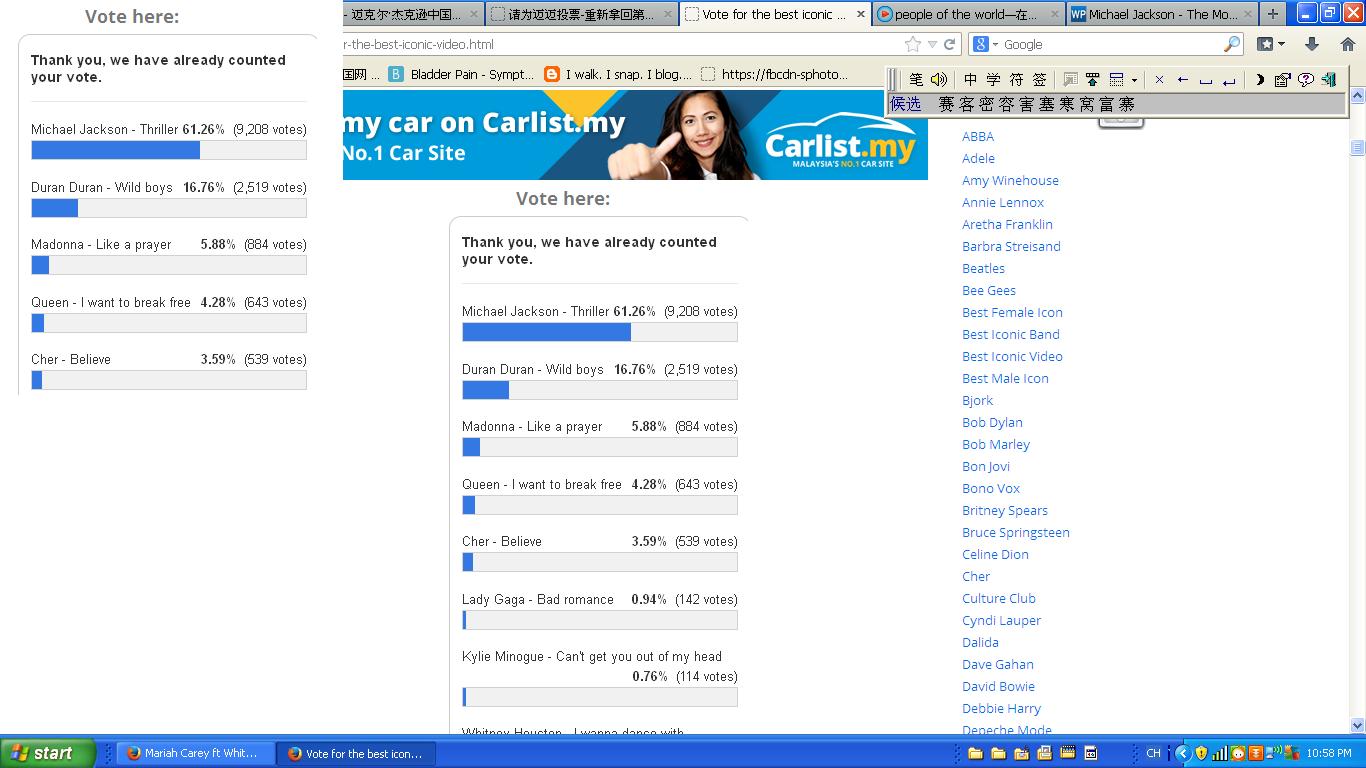Viewport: 1366px width, 768px height.
Task: Open the Firefox downloads arrow icon
Action: pos(1312,44)
